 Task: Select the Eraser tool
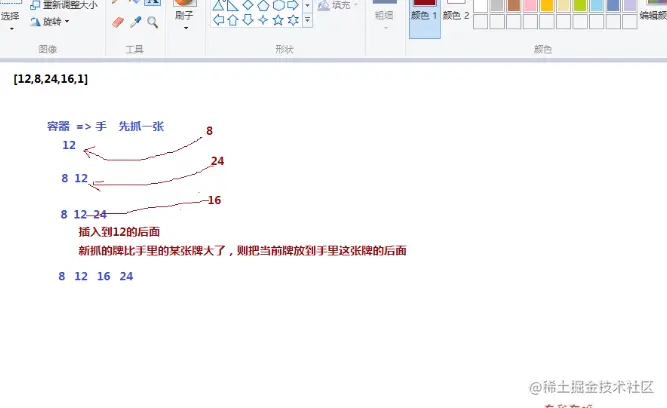click(118, 22)
